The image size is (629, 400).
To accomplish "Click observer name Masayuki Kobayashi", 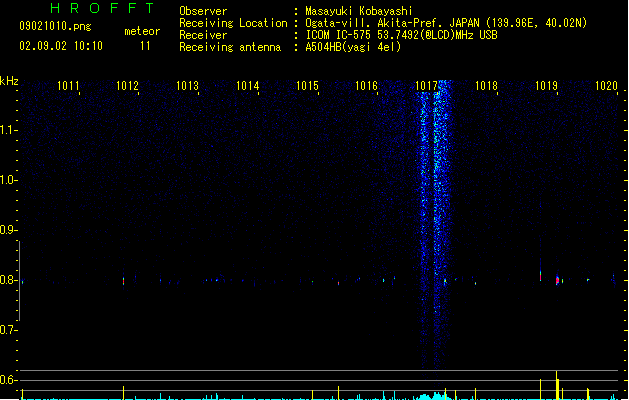I will click(359, 11).
